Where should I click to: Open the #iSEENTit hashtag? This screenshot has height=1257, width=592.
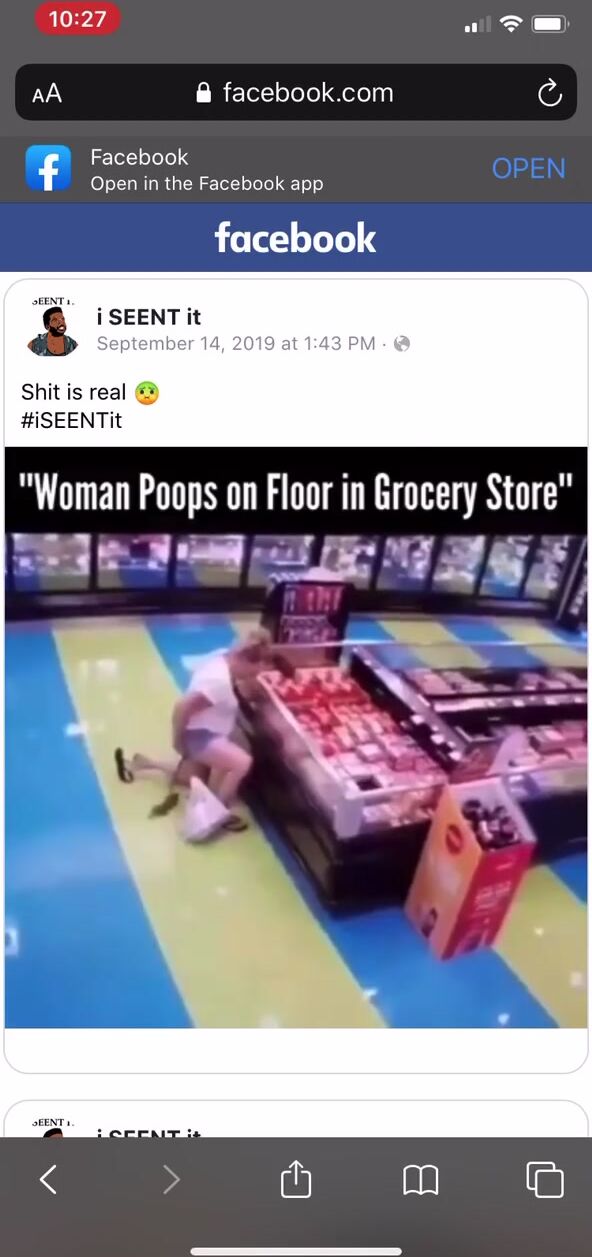click(71, 420)
